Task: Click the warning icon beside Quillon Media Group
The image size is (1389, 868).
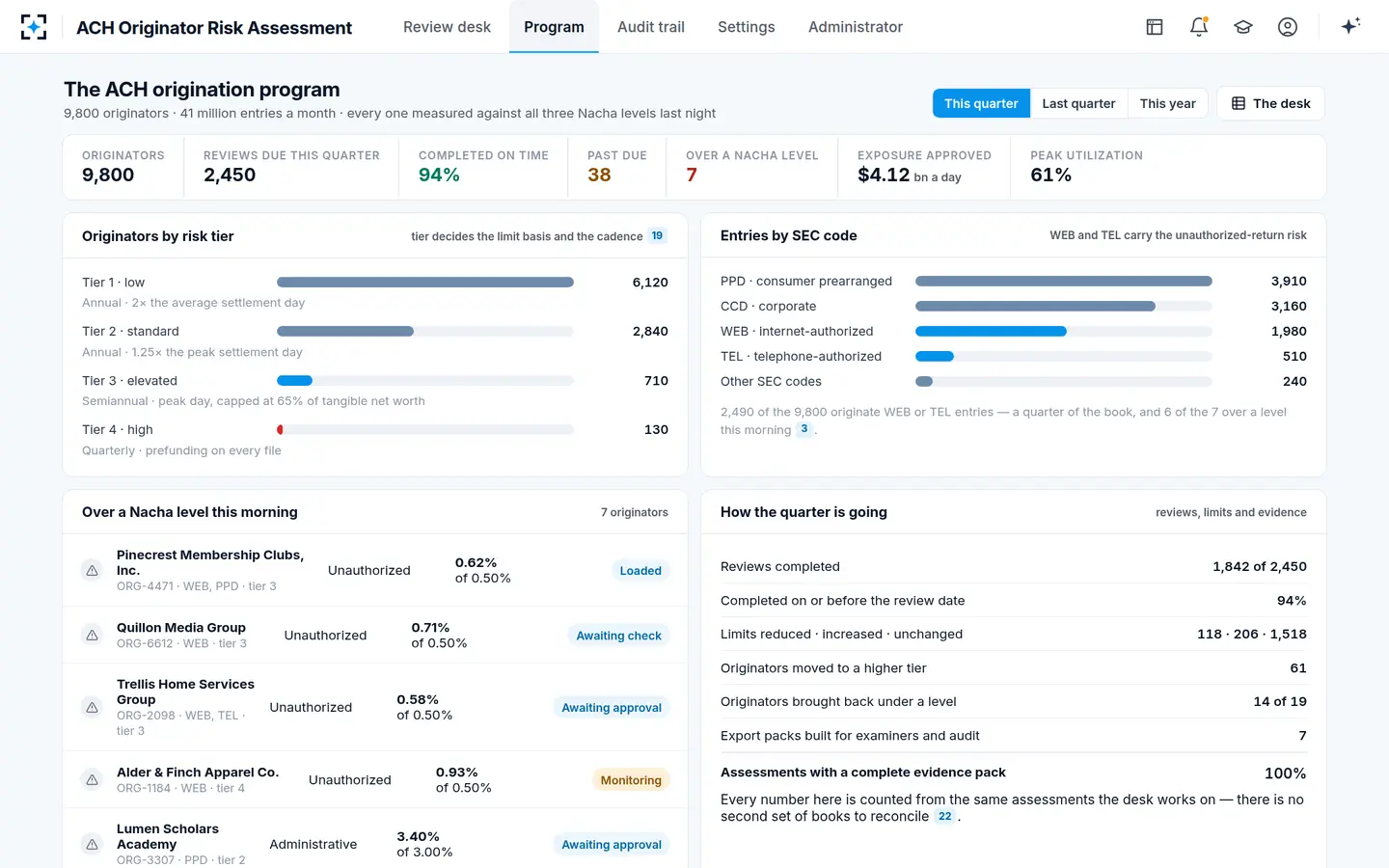Action: (92, 635)
